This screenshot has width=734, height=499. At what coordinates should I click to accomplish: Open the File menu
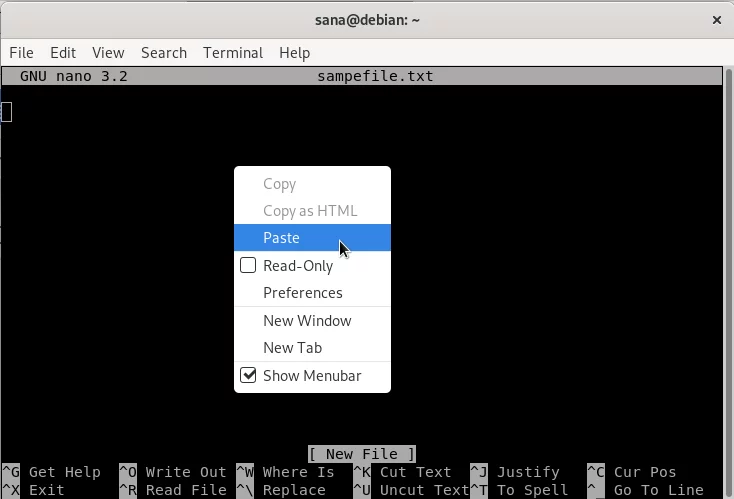(x=22, y=52)
